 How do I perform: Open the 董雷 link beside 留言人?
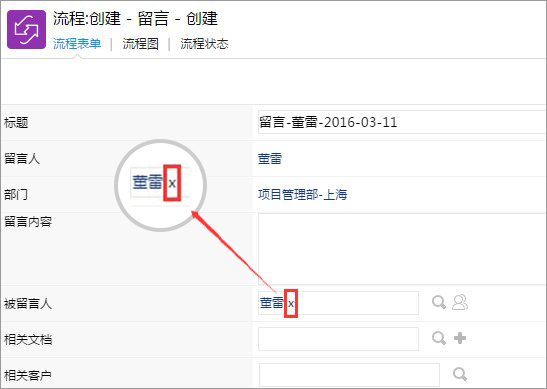tap(270, 159)
